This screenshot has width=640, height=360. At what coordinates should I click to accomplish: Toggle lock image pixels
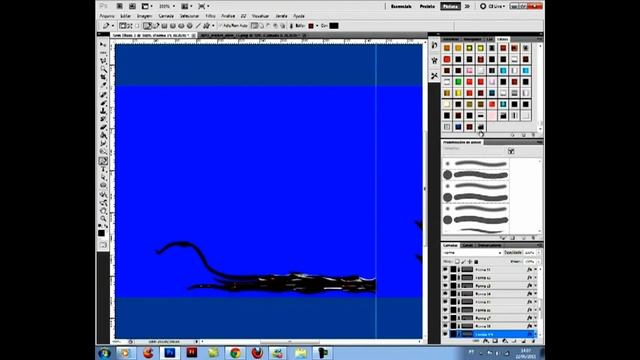tap(464, 262)
